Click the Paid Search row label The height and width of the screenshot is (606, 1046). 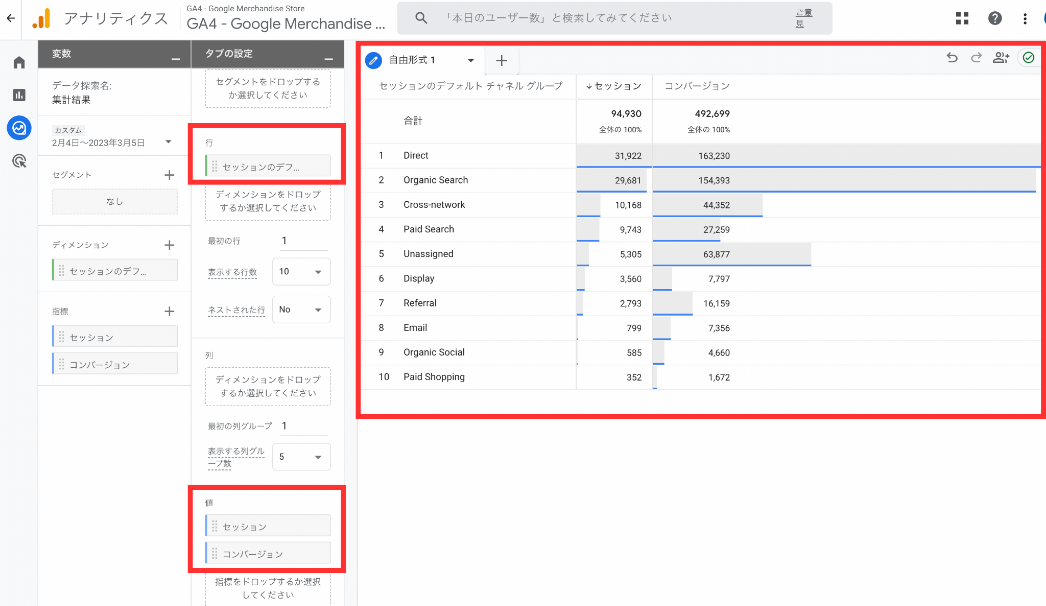tap(428, 229)
